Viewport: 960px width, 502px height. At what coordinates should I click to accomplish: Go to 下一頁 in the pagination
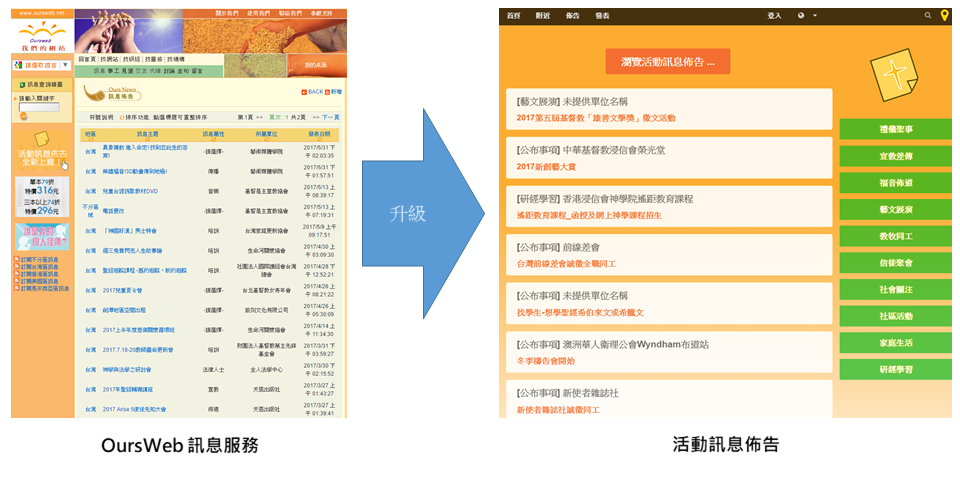coord(330,117)
